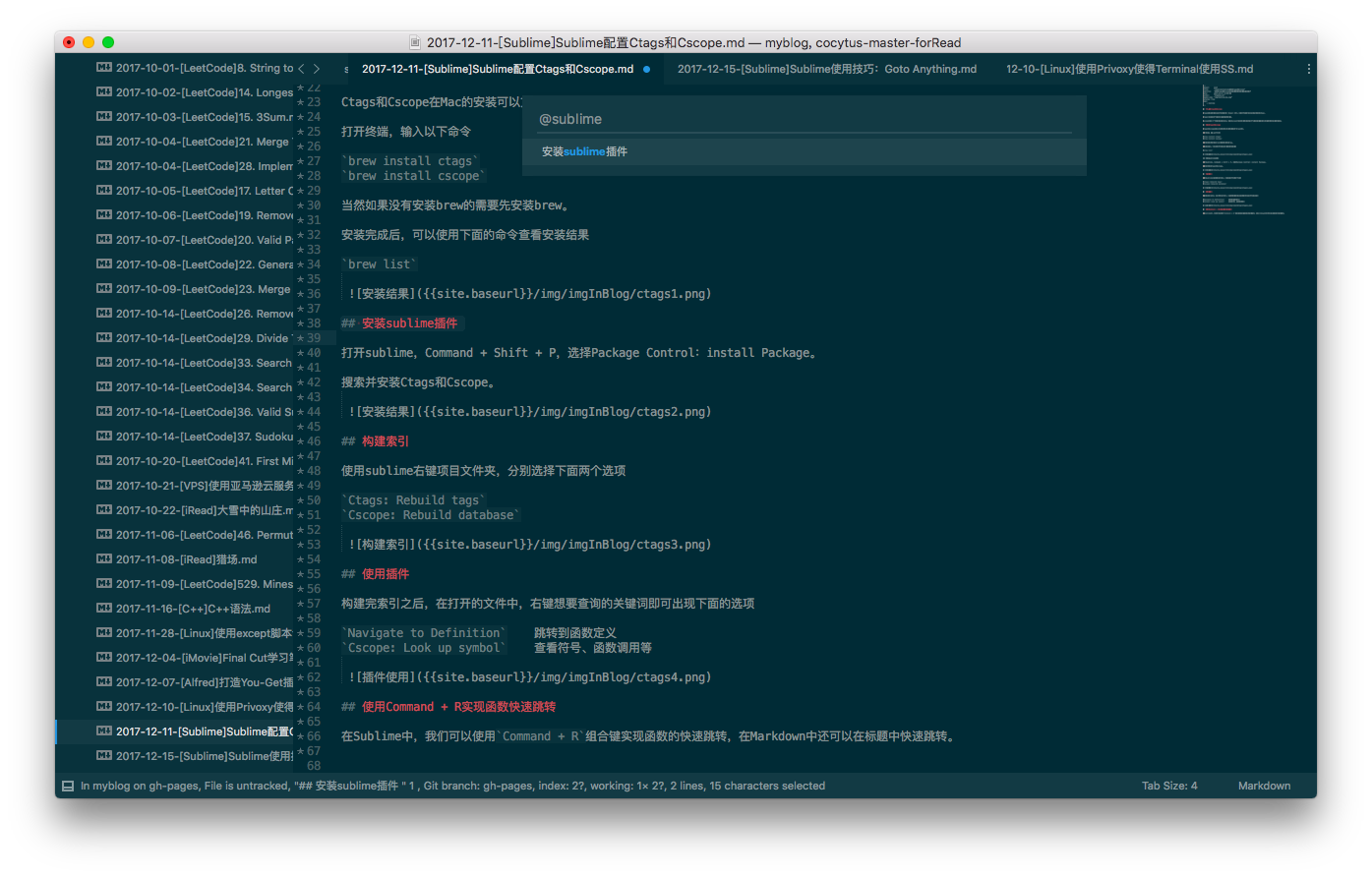This screenshot has height=877, width=1372.
Task: Open the Markdown syntax selector in status bar
Action: (x=1264, y=787)
